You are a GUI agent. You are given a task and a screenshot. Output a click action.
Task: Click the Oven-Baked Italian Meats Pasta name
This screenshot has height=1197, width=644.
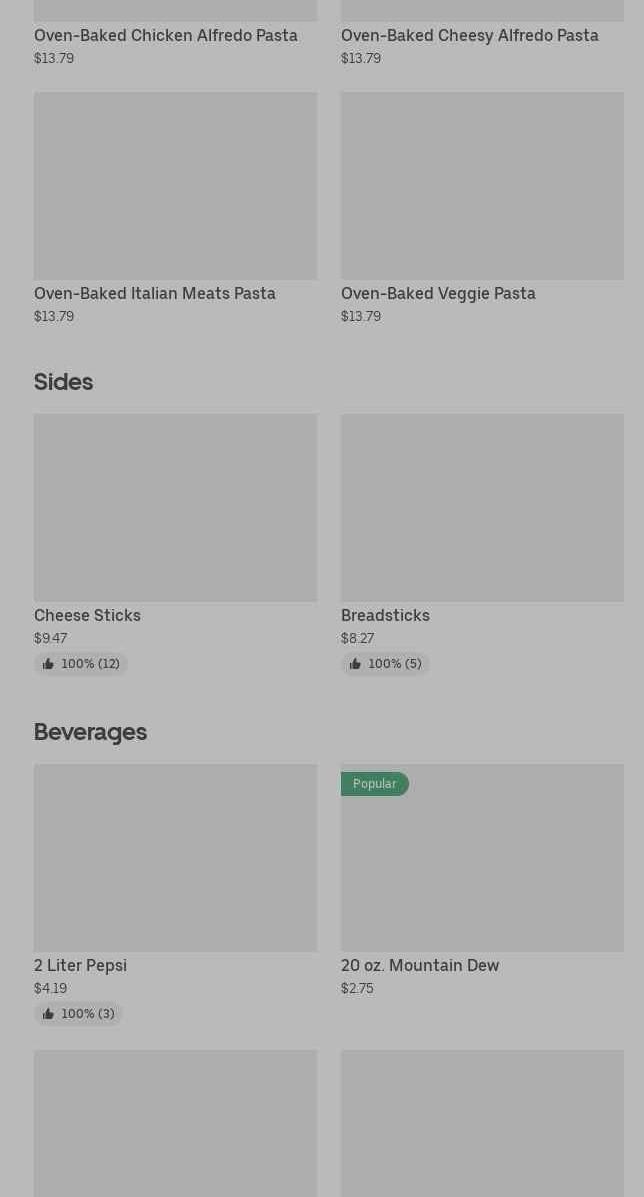tap(155, 293)
